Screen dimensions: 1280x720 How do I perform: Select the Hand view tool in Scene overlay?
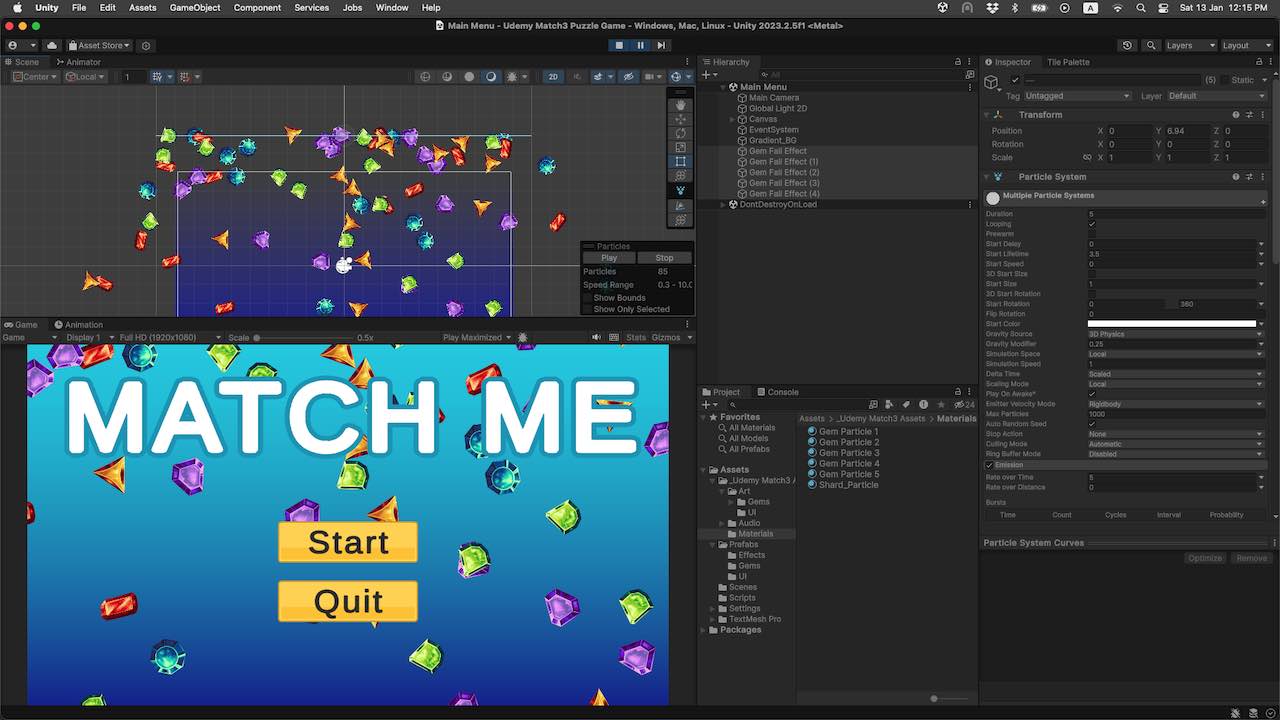(681, 105)
